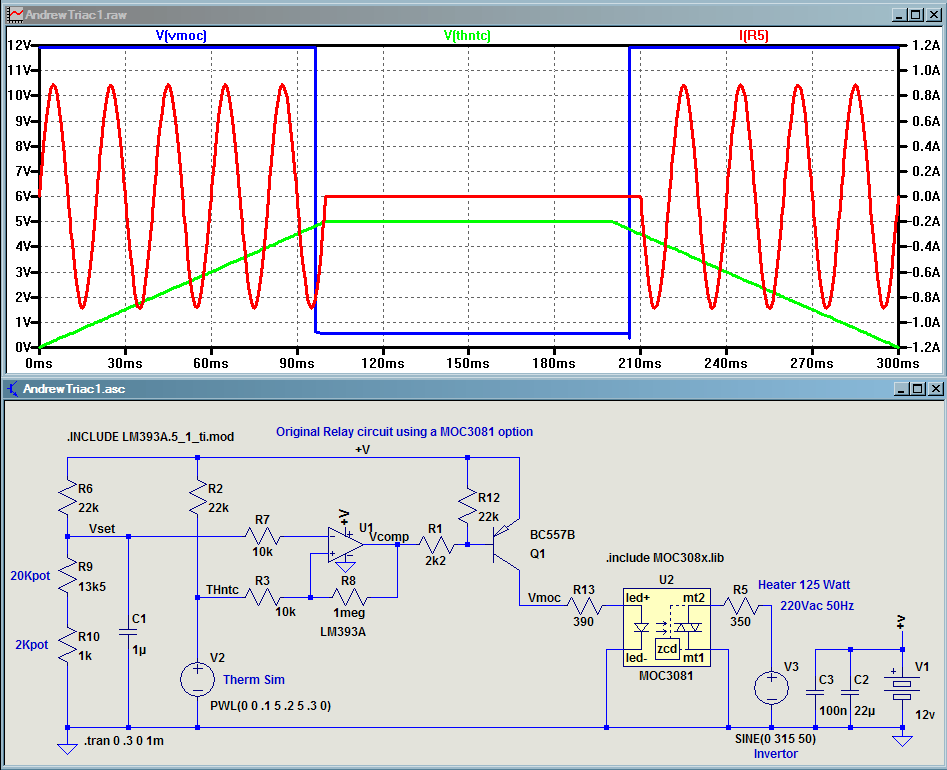Select resistor R6 22k symbol
This screenshot has width=947, height=770.
(x=68, y=497)
